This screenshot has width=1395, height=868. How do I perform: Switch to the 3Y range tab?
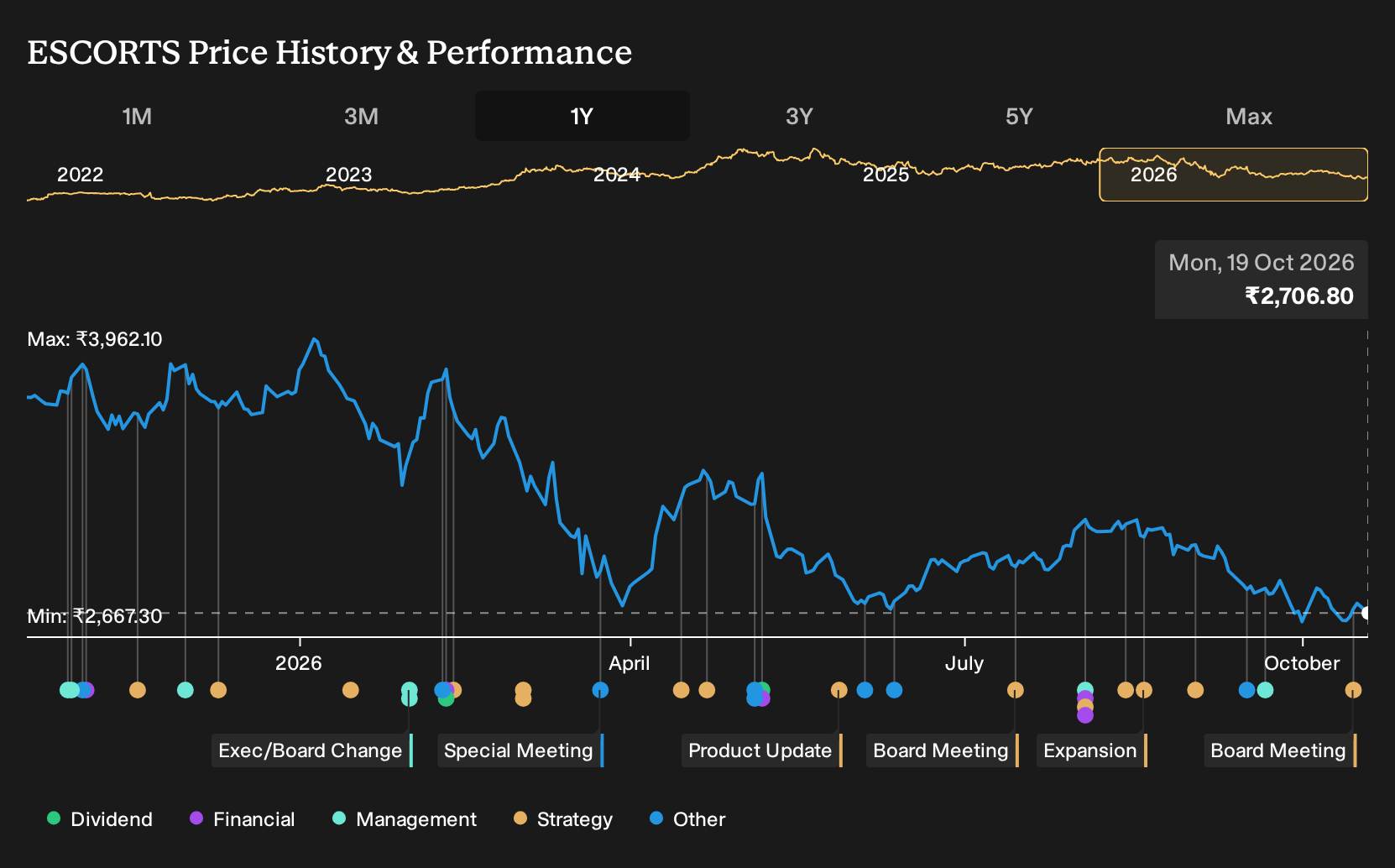(799, 116)
